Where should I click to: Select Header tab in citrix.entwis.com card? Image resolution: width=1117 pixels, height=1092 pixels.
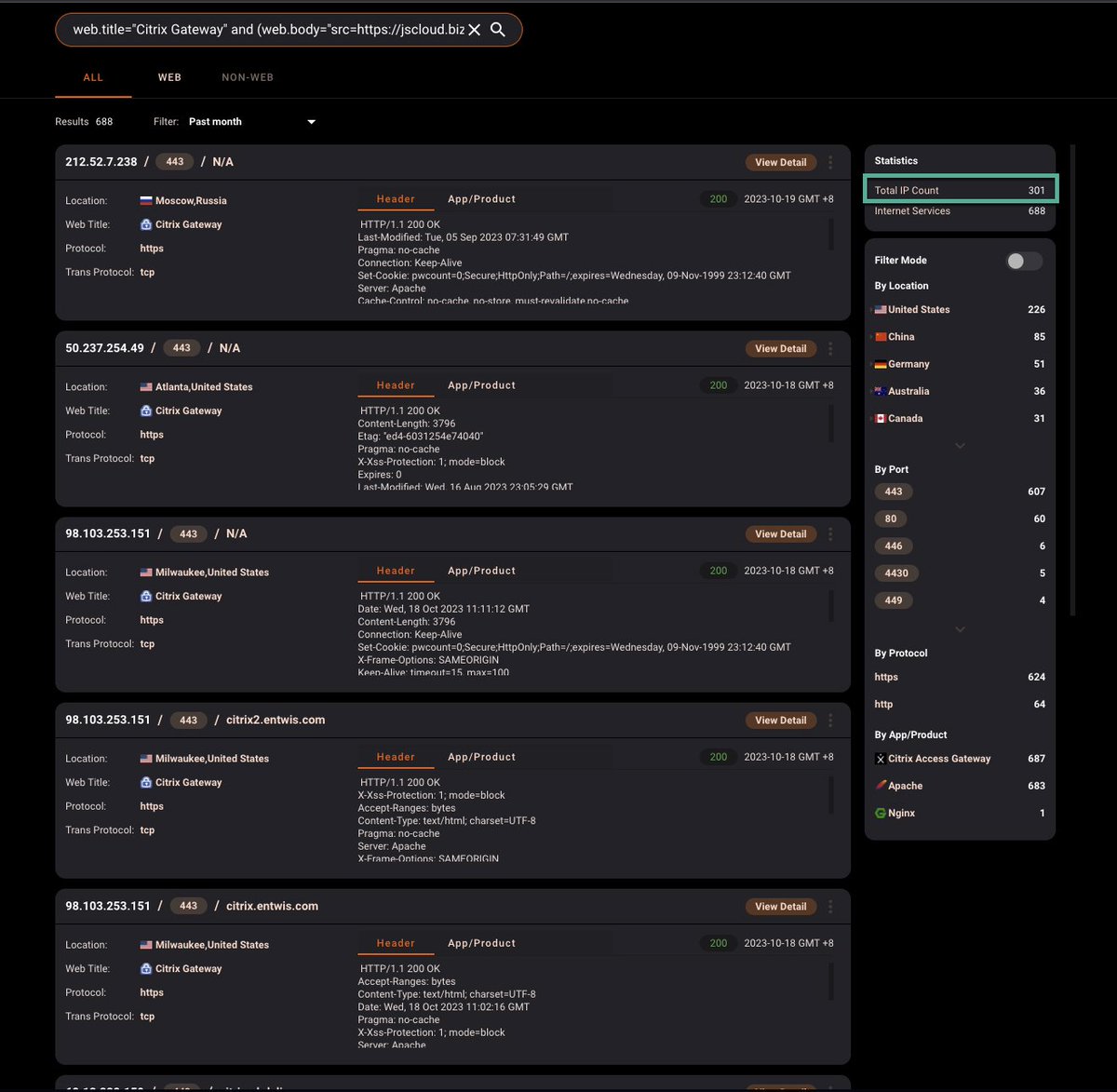click(x=396, y=944)
